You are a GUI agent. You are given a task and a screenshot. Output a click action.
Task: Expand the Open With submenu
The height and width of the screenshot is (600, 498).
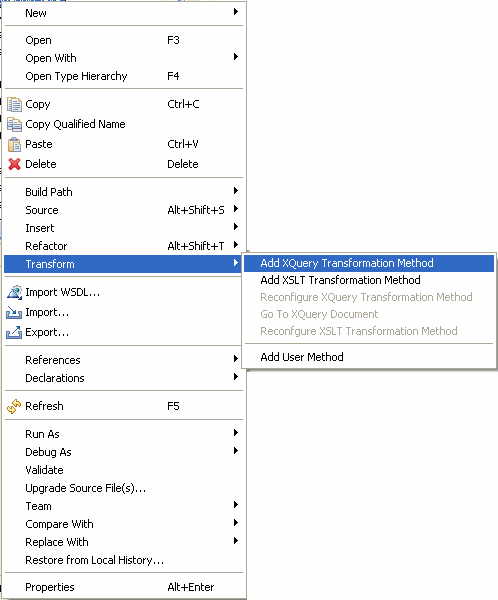(236, 57)
